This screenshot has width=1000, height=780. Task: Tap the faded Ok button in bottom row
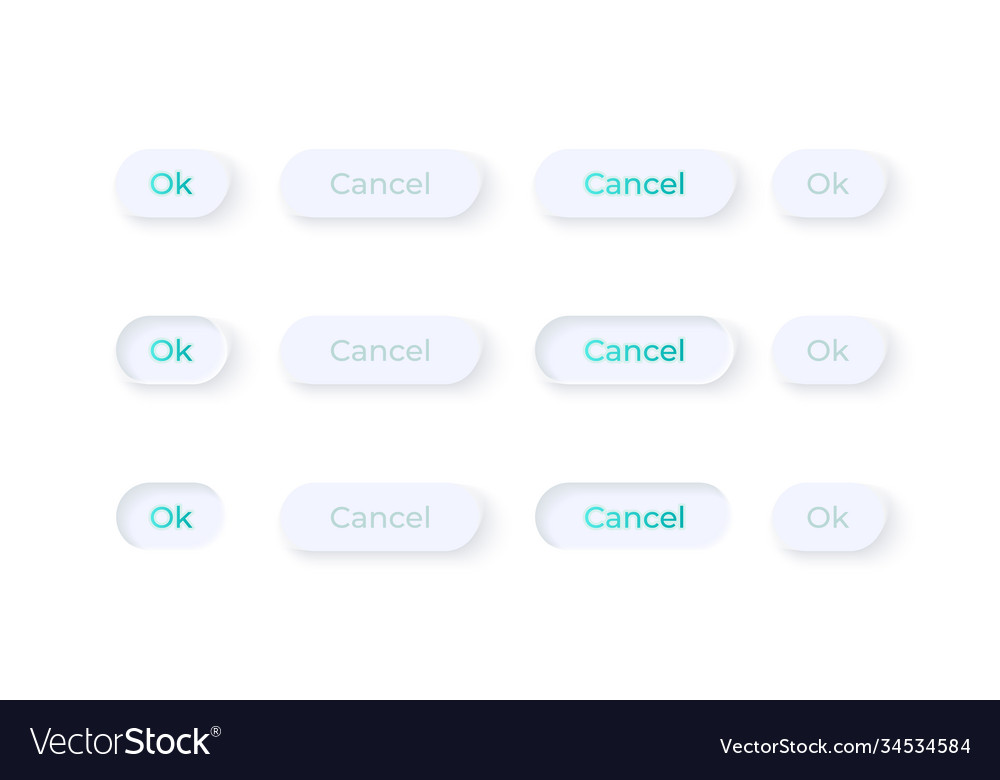point(828,517)
